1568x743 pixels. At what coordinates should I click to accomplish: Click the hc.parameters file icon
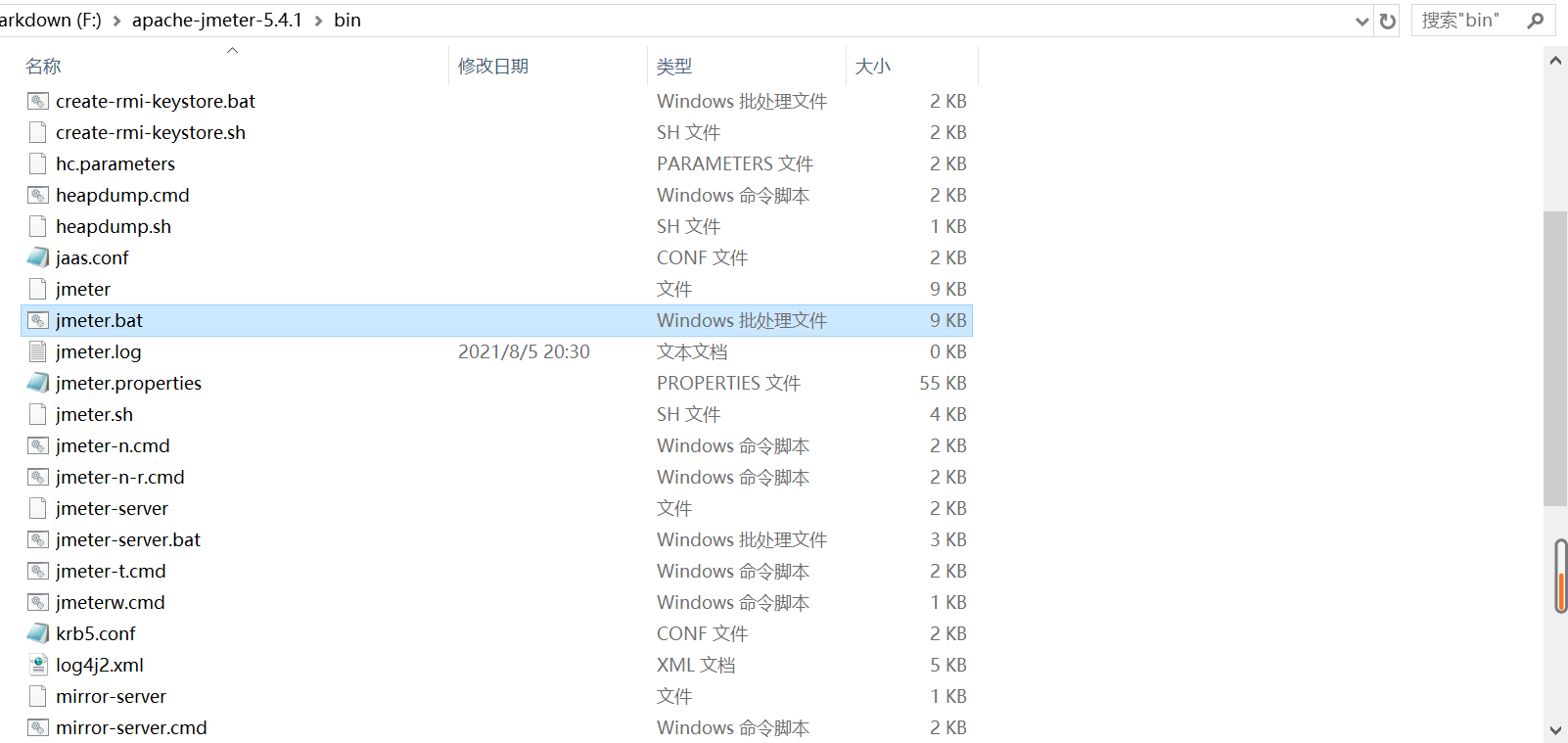pyautogui.click(x=38, y=163)
